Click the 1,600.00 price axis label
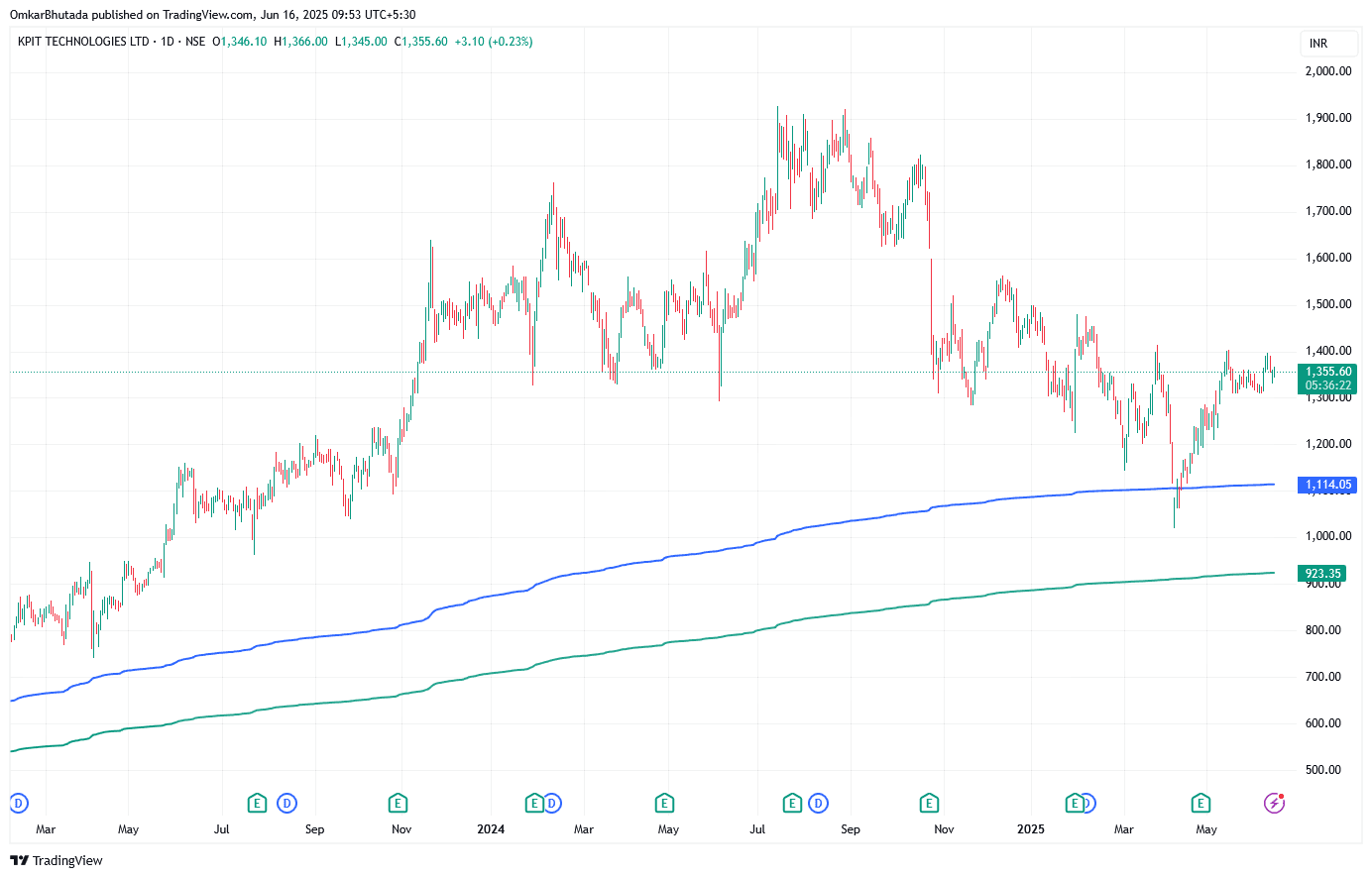 click(x=1328, y=258)
